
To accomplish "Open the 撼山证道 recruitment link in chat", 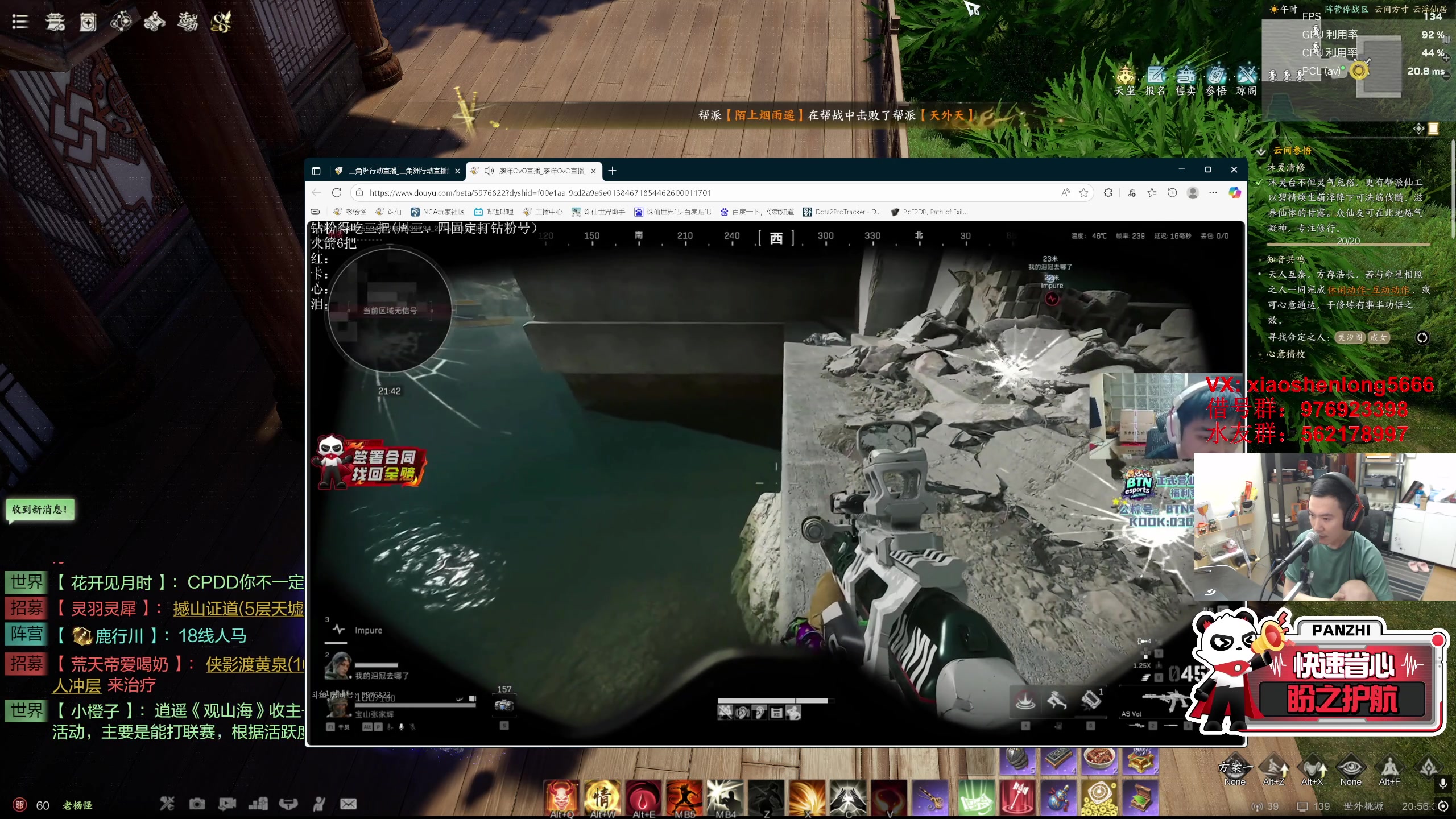I will coord(238,609).
